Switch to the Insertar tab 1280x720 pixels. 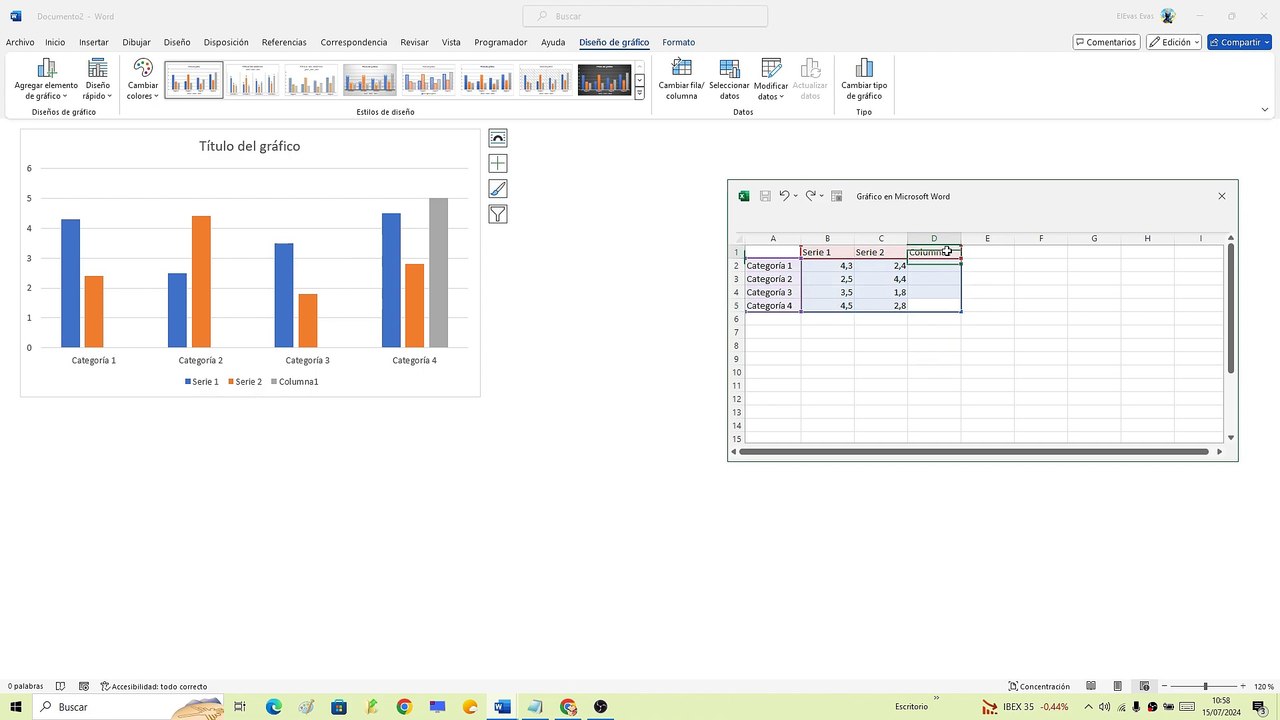click(94, 42)
